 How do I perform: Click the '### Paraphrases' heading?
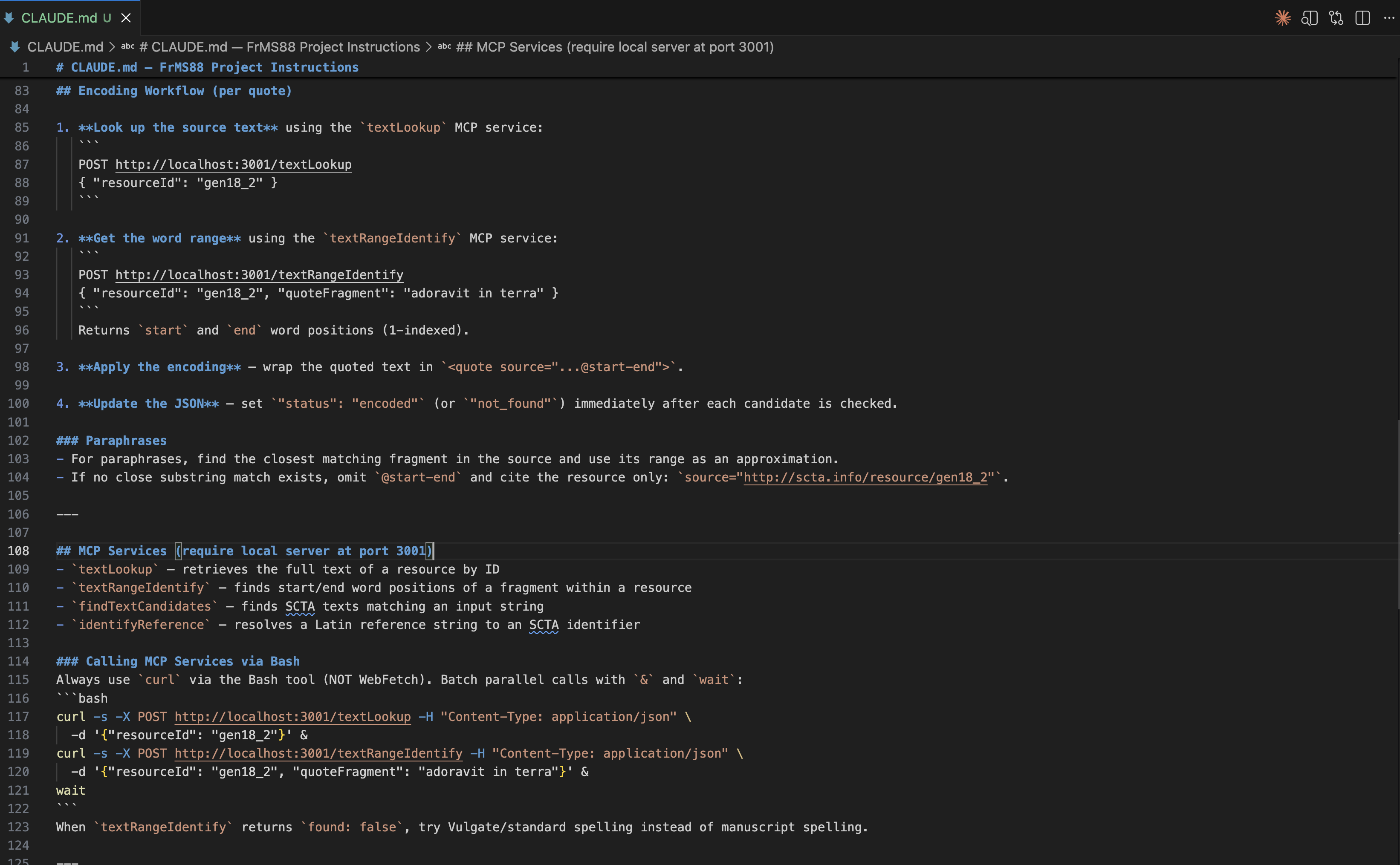112,441
